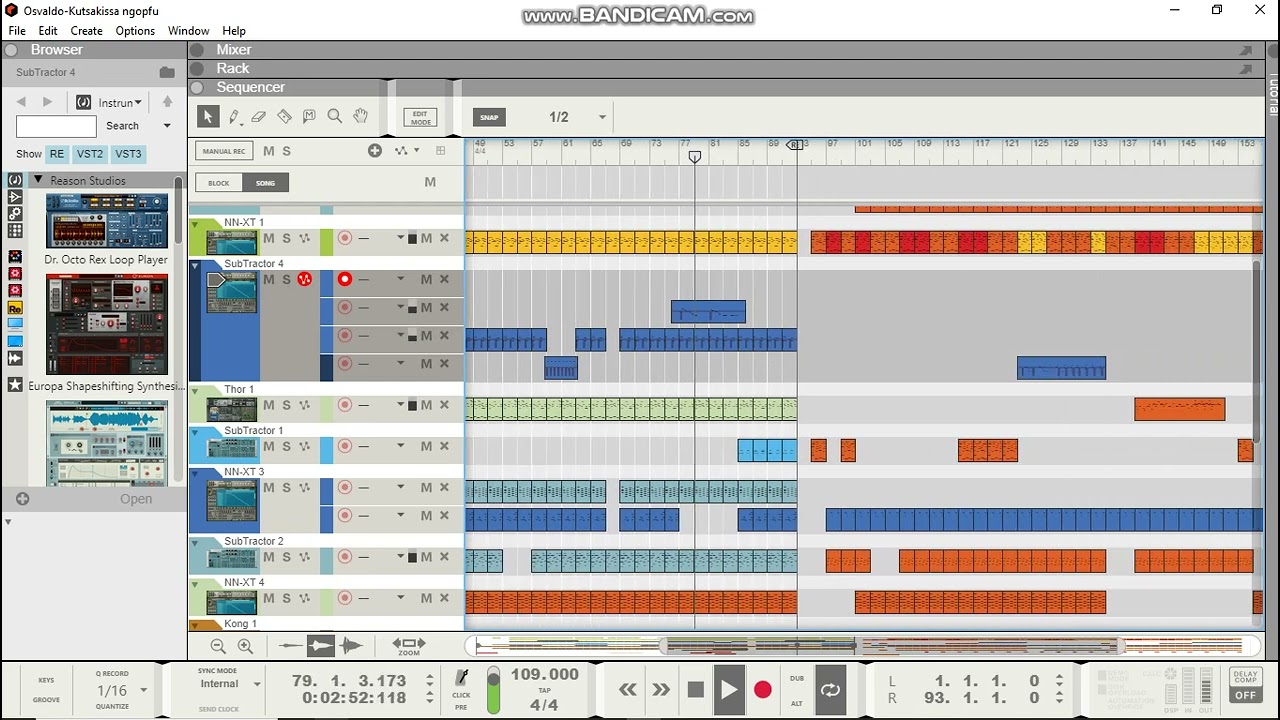The width and height of the screenshot is (1280, 720).
Task: Add browser location with plus icon
Action: coord(22,498)
